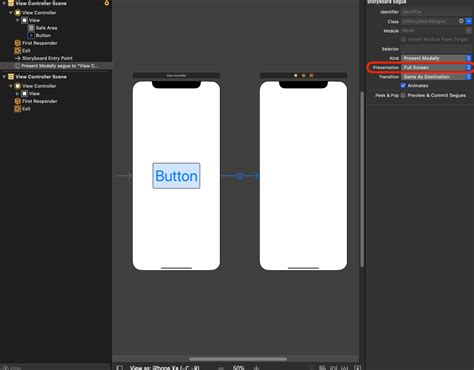Collapse the View that contains Safe Area
Viewport: 474px width, 370px height.
click(17, 20)
